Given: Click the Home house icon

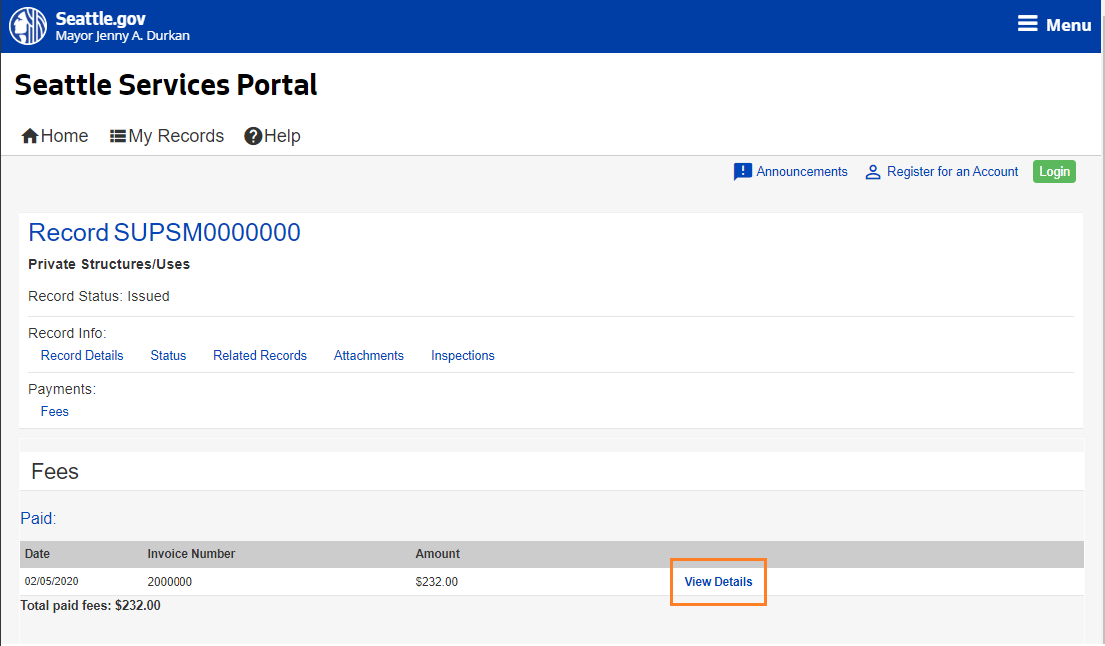Looking at the screenshot, I should pyautogui.click(x=30, y=136).
